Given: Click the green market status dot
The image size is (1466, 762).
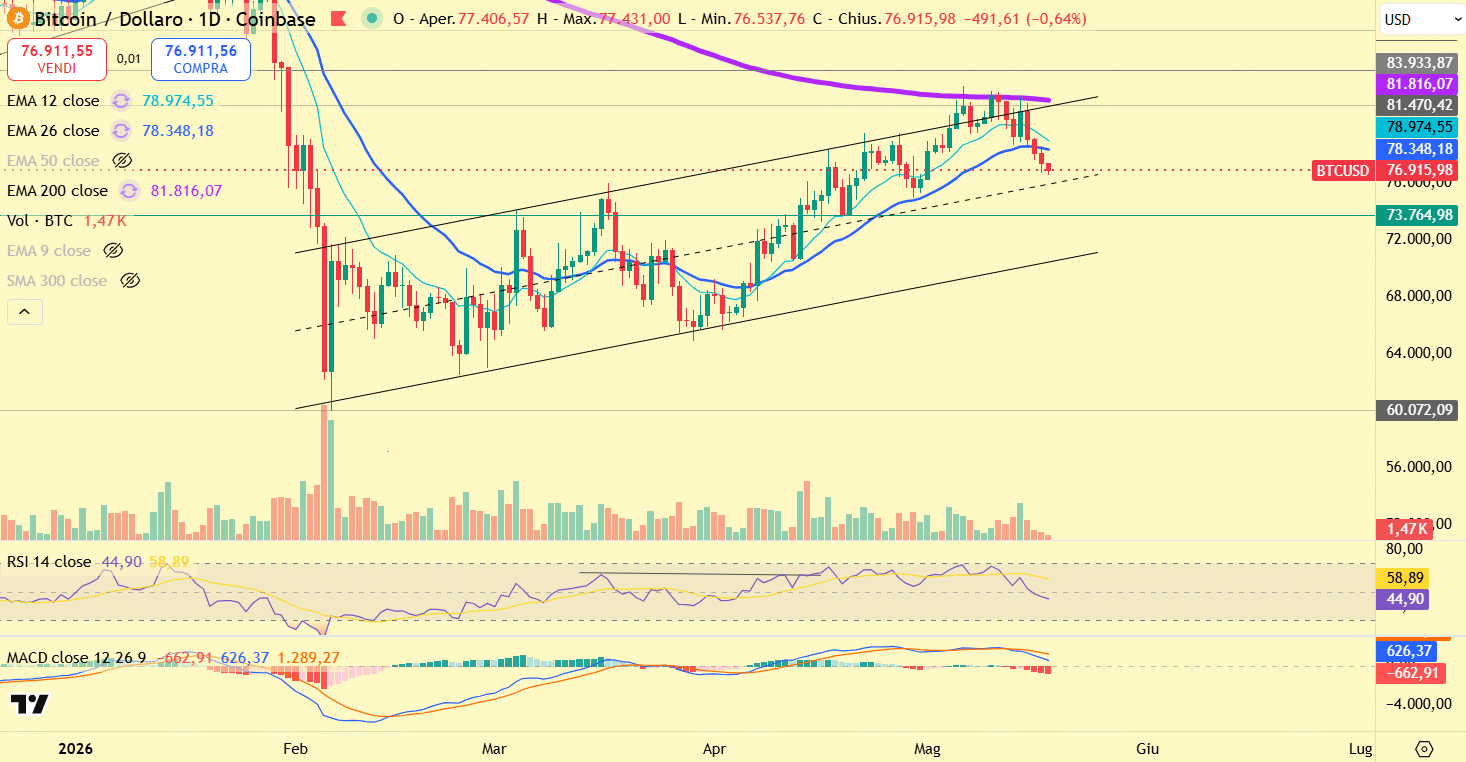Looking at the screenshot, I should coord(372,18).
